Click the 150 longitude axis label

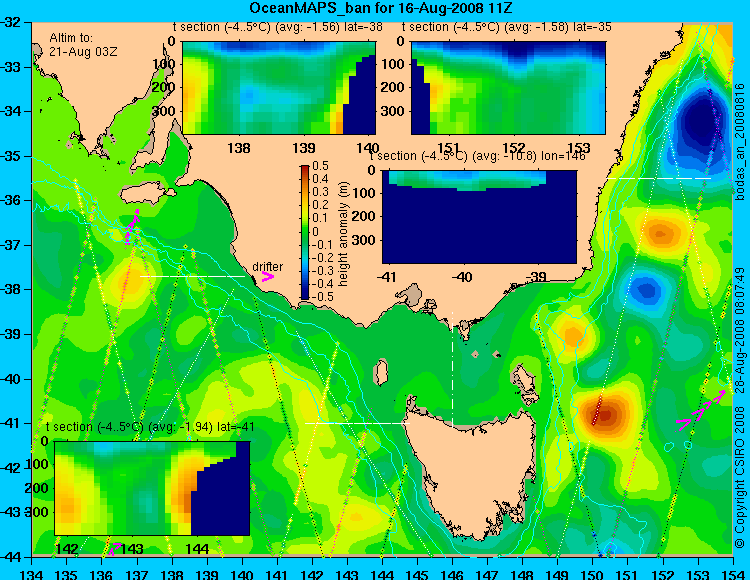coord(593,574)
